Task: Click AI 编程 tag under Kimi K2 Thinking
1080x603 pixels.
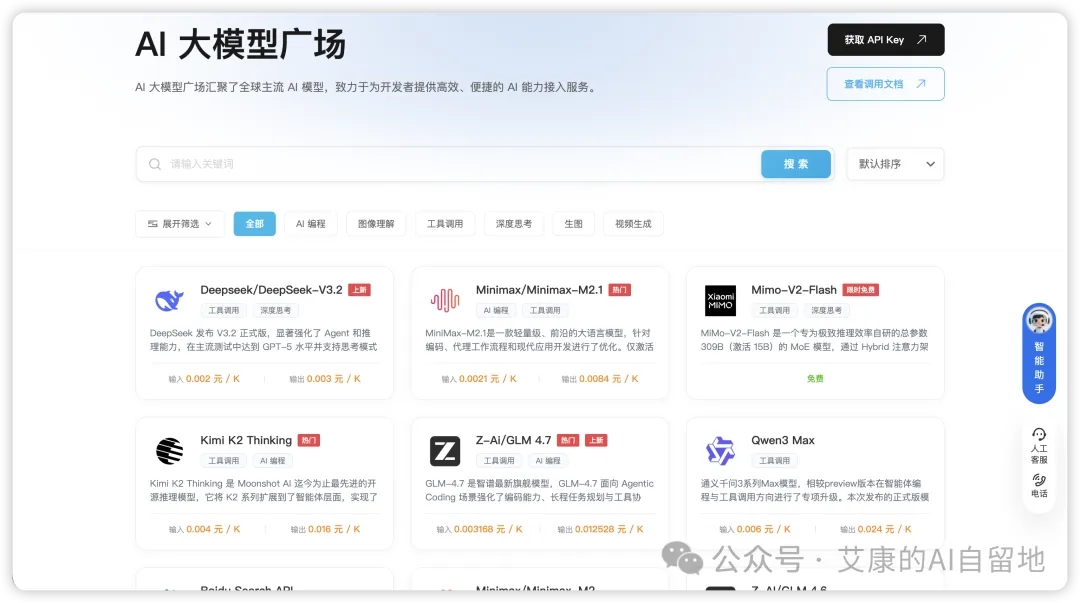Action: (273, 461)
